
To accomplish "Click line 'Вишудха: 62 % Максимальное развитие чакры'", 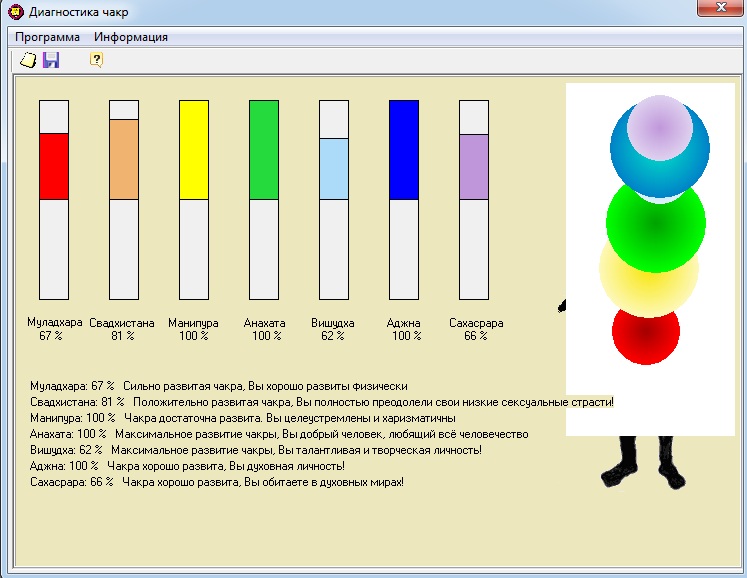I will pos(256,450).
